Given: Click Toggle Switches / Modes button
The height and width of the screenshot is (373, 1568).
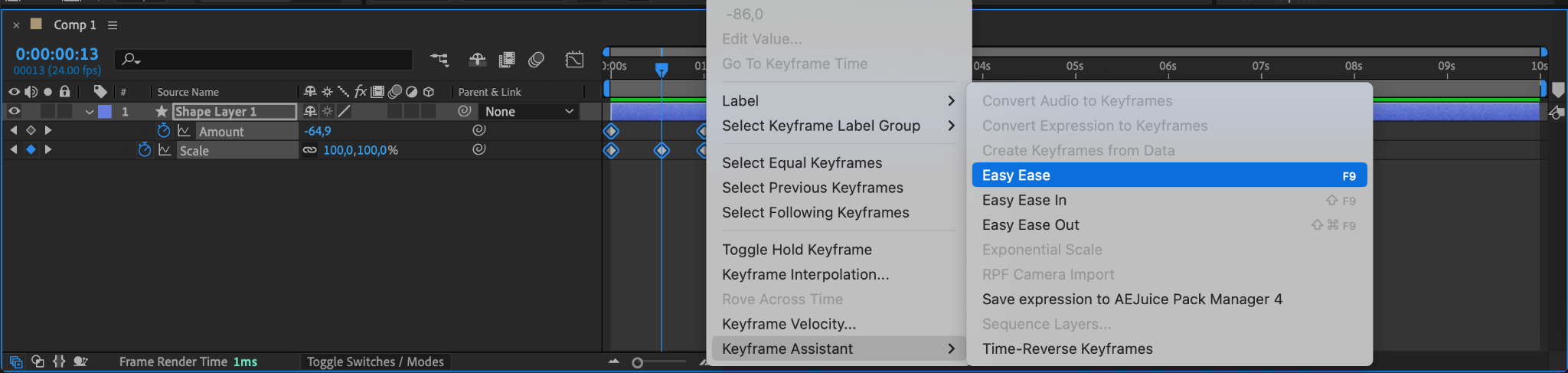Looking at the screenshot, I should click(375, 362).
